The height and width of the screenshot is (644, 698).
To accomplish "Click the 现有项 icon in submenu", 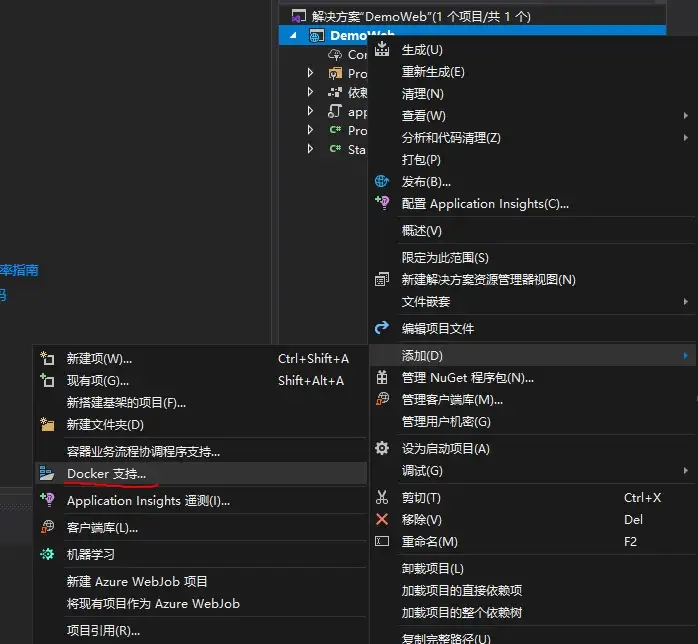I will (47, 380).
